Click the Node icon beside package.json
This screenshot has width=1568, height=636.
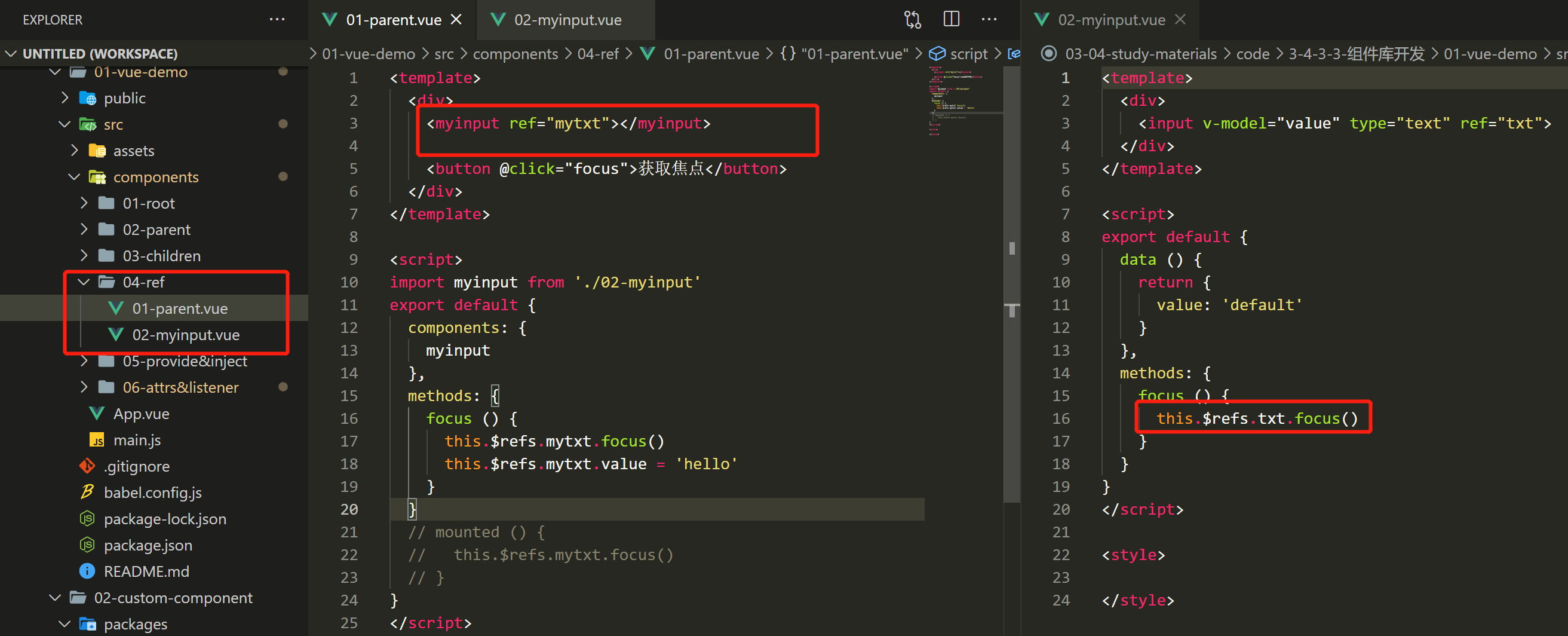[x=87, y=545]
